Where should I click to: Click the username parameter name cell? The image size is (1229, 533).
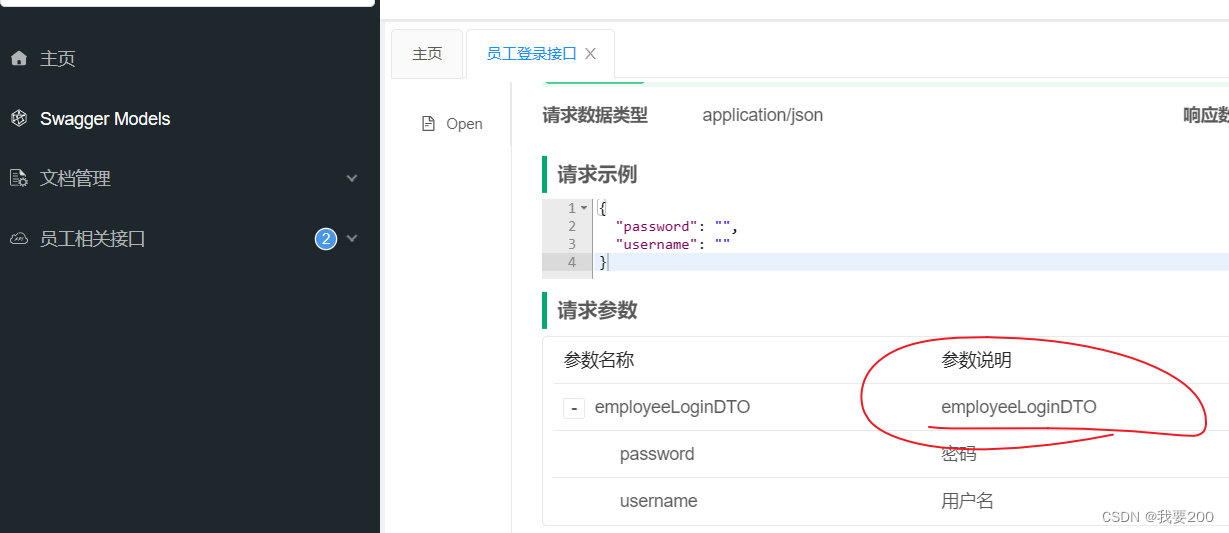pyautogui.click(x=659, y=501)
